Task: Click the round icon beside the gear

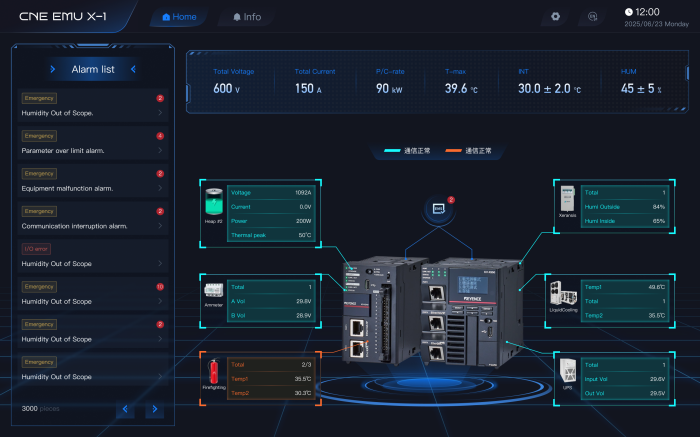Action: point(592,17)
